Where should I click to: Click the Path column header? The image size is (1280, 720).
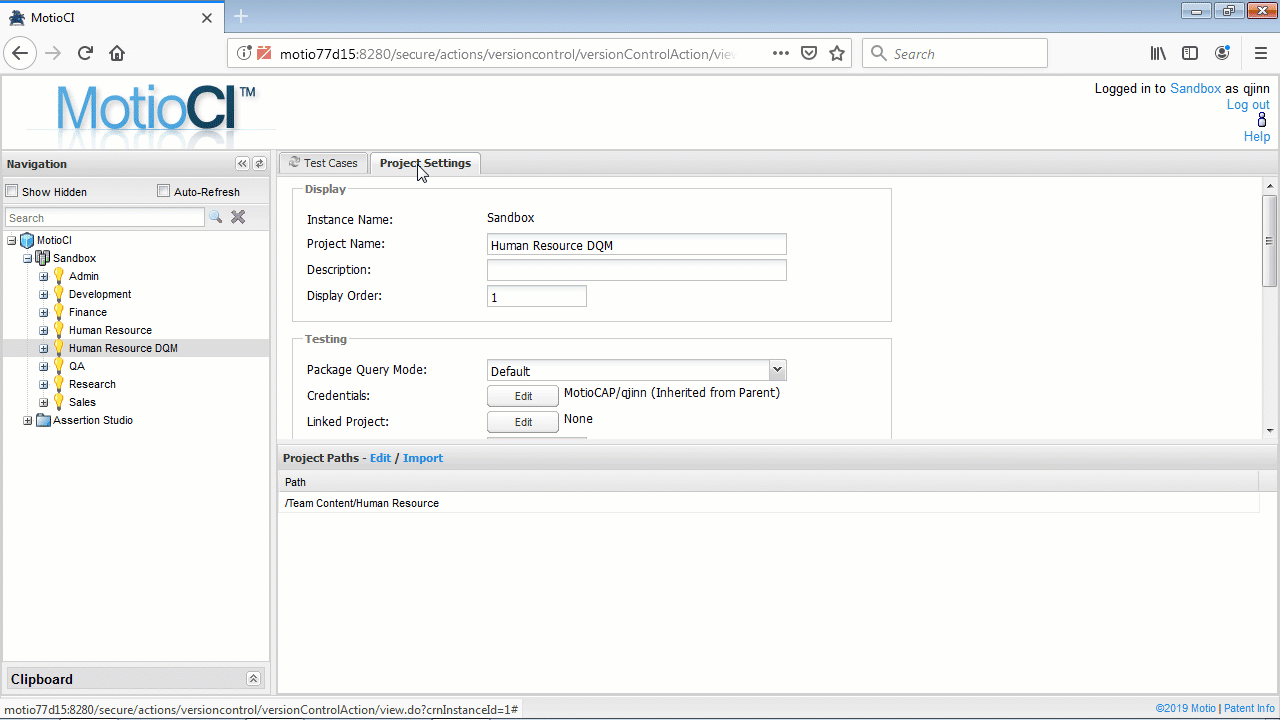click(769, 482)
